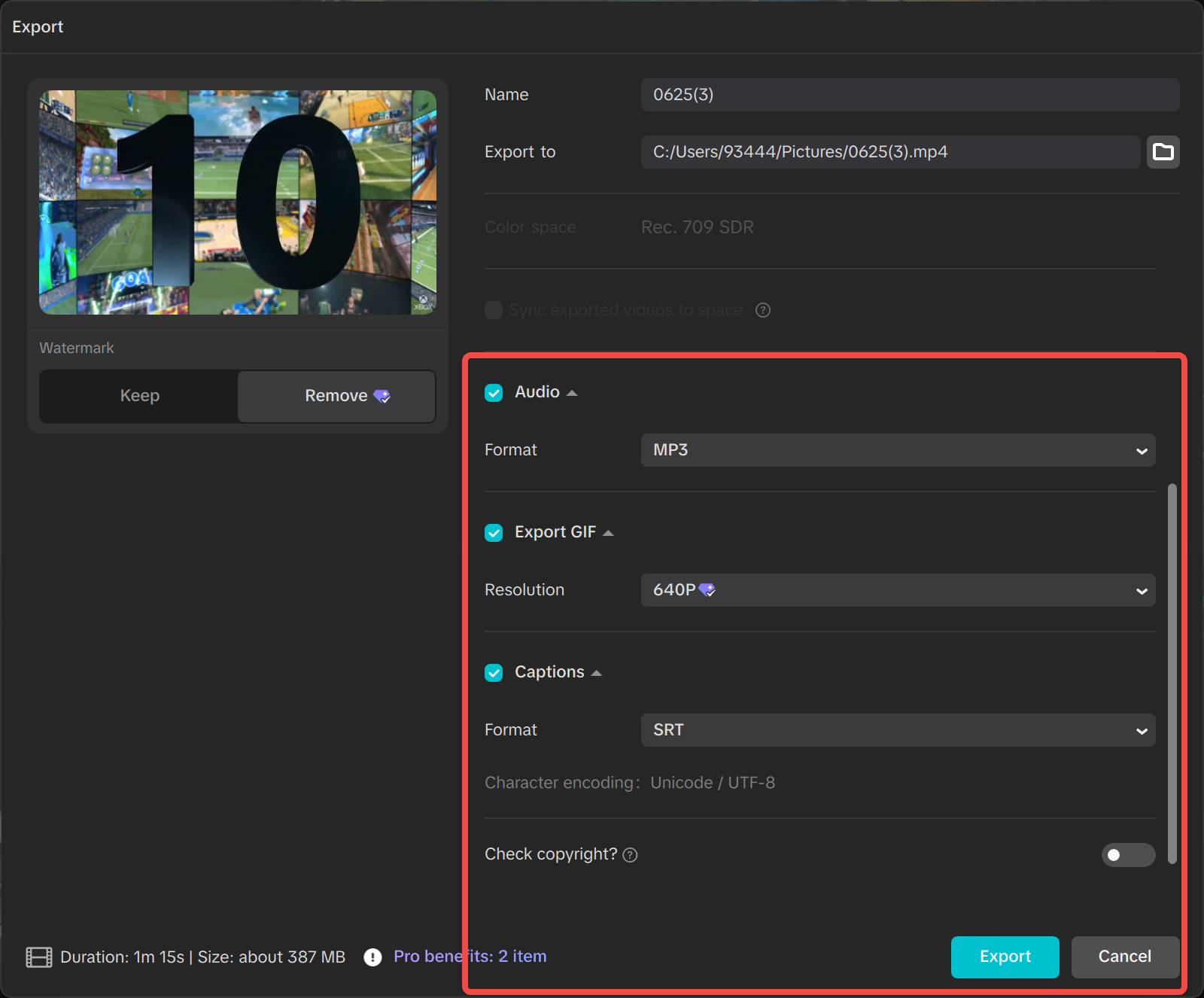Open the folder browse icon for export path

[x=1163, y=152]
